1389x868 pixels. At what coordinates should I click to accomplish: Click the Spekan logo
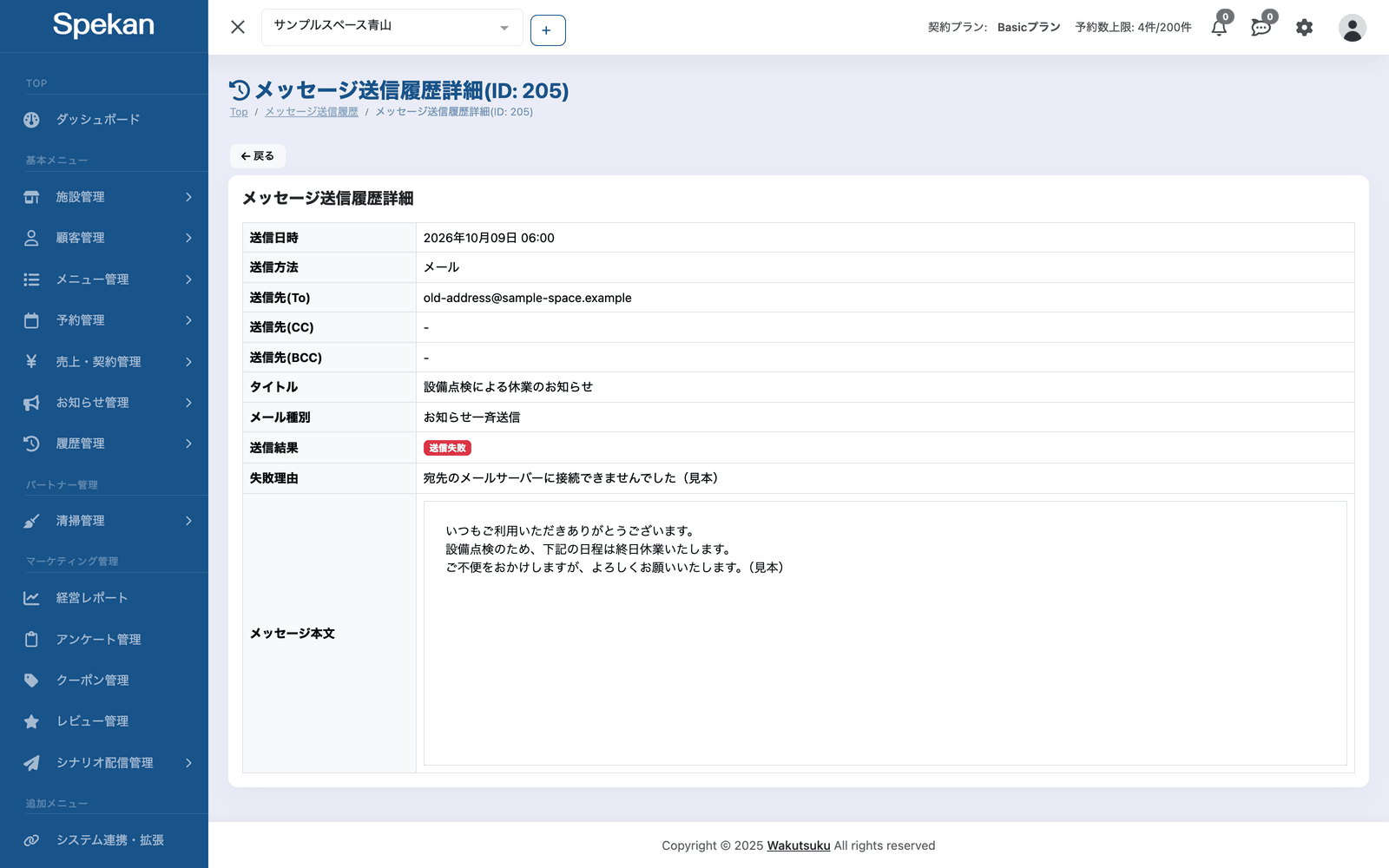pyautogui.click(x=103, y=24)
